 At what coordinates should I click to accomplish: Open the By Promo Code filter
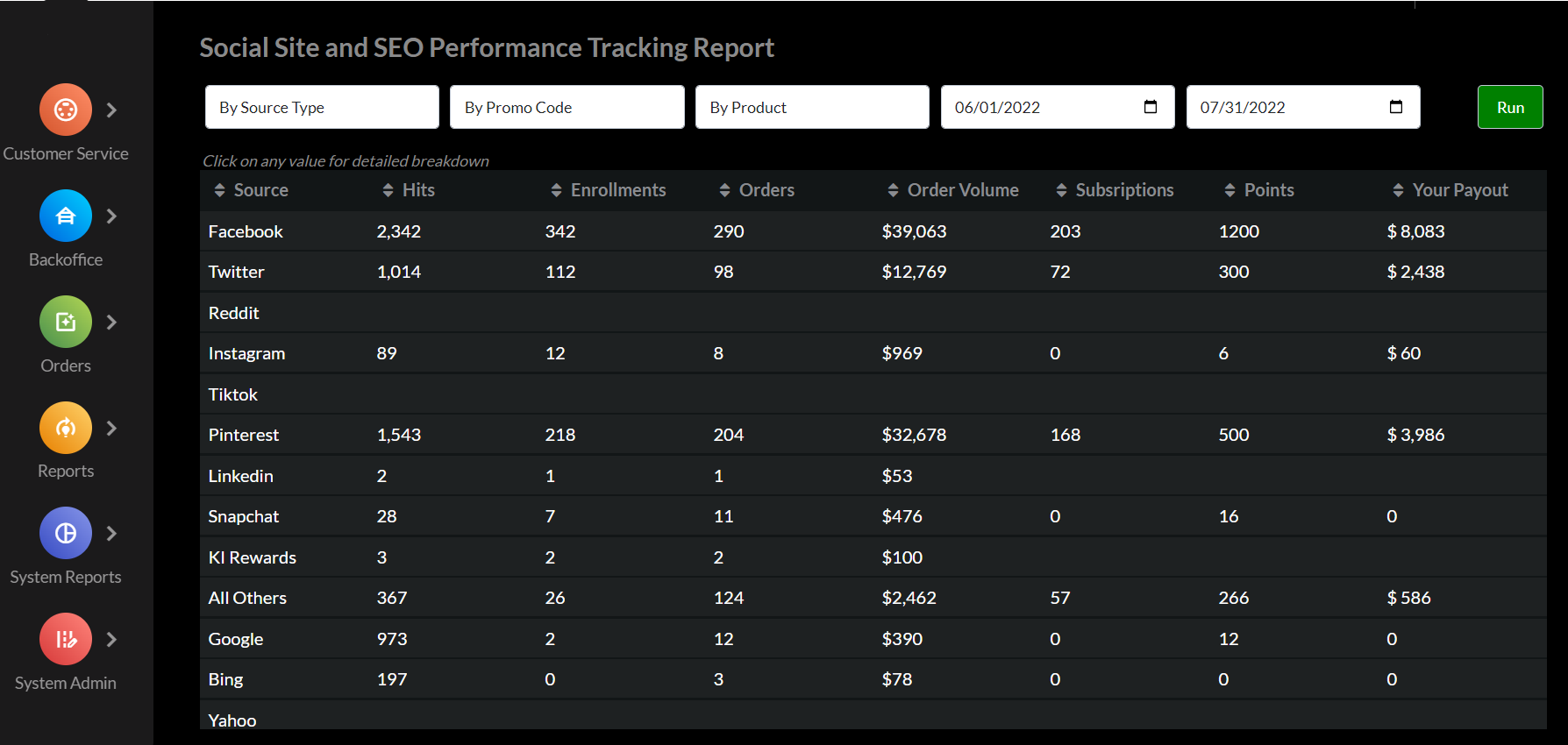pos(567,107)
